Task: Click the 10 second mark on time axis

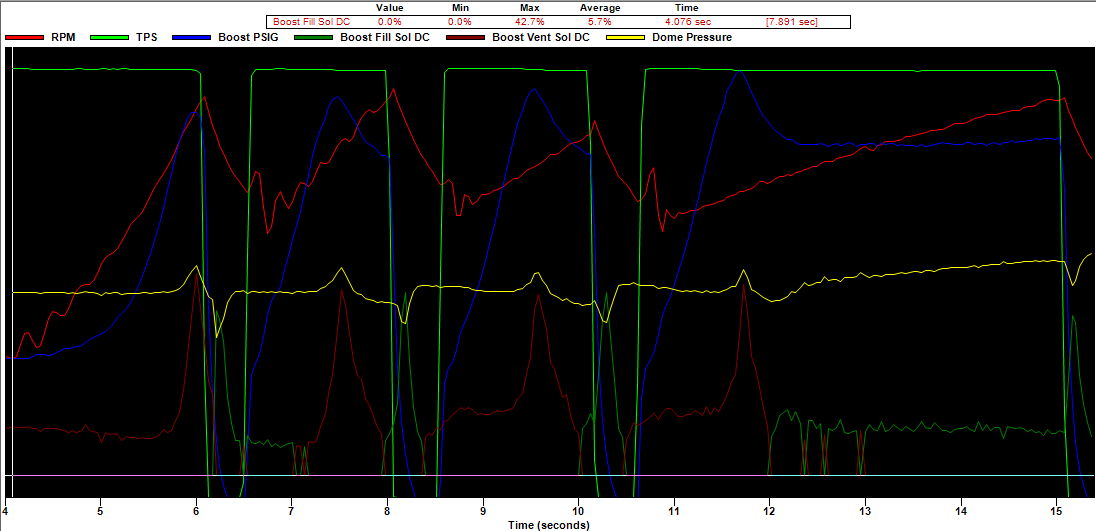Action: click(x=578, y=508)
